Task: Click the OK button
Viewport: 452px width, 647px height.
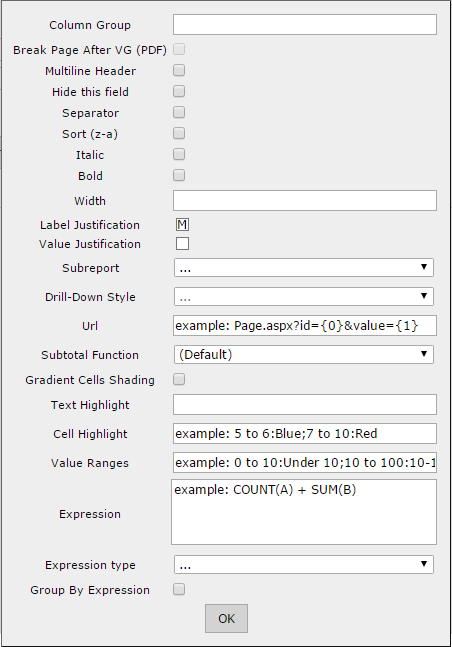Action: coord(226,619)
